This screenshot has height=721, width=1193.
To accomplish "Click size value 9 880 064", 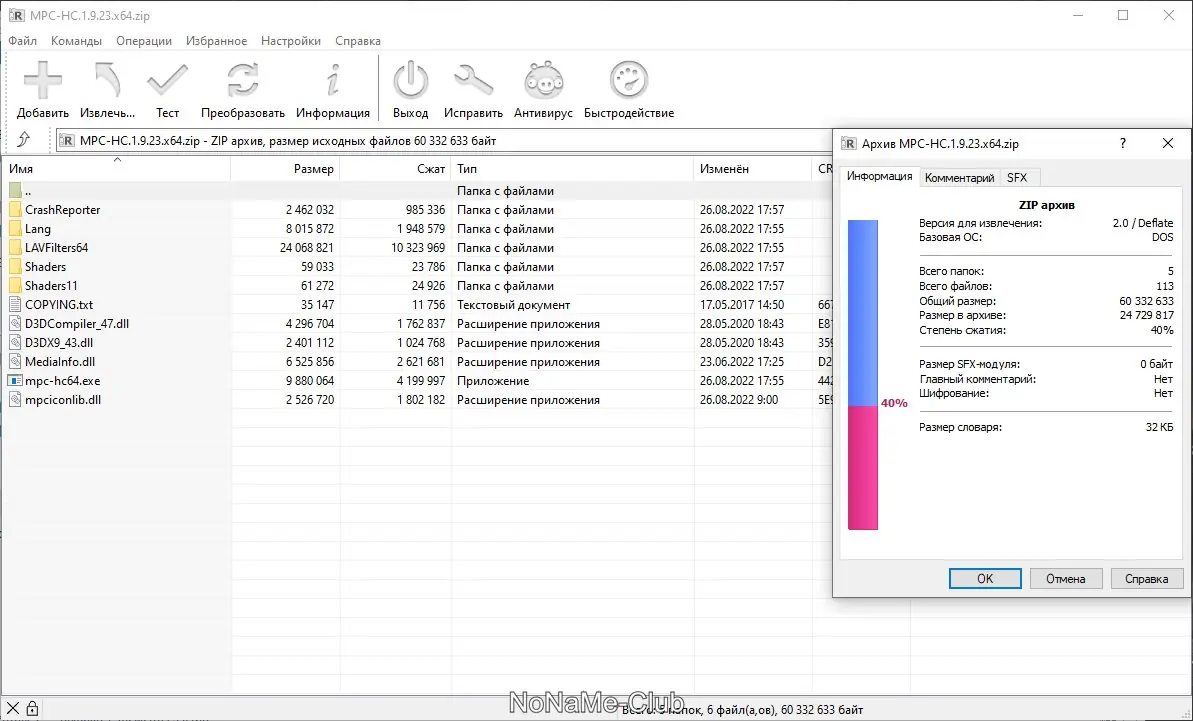I will (310, 381).
